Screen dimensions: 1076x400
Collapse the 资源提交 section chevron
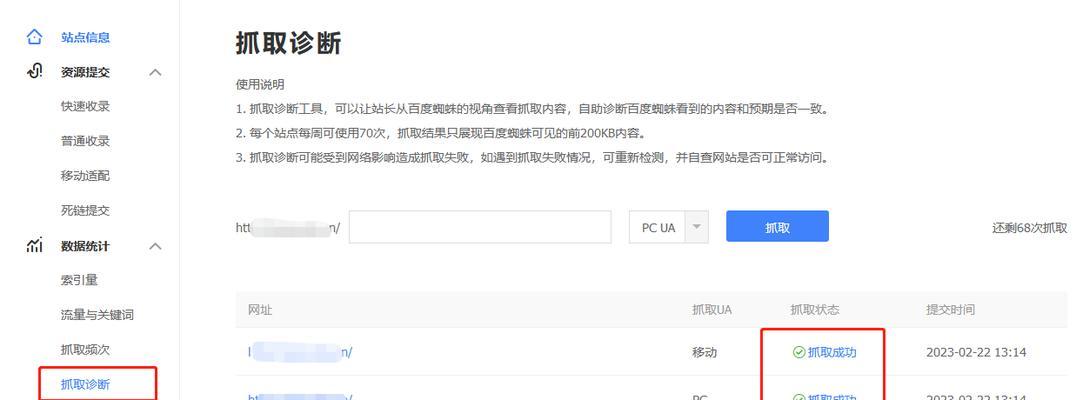[156, 72]
